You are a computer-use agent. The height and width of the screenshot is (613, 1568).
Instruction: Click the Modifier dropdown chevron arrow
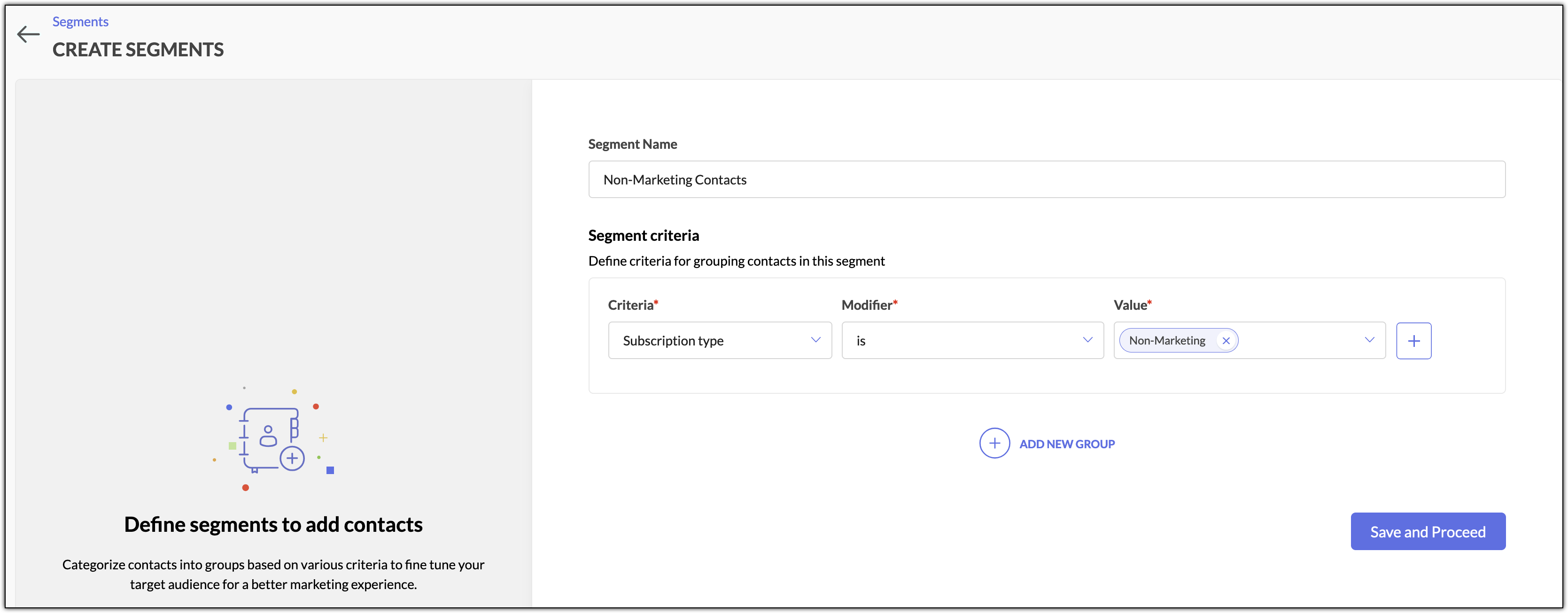point(1087,340)
